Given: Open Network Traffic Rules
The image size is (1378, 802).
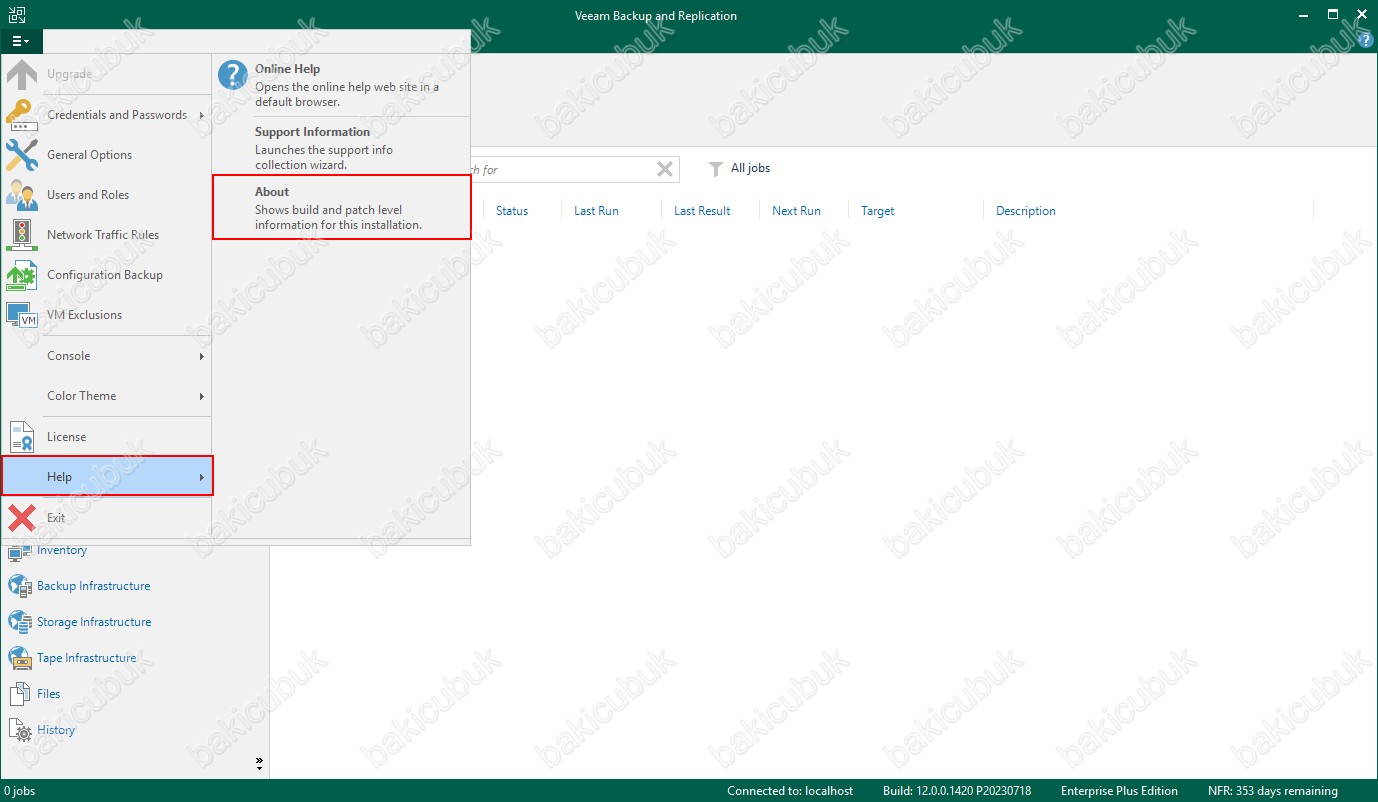Looking at the screenshot, I should pos(107,235).
